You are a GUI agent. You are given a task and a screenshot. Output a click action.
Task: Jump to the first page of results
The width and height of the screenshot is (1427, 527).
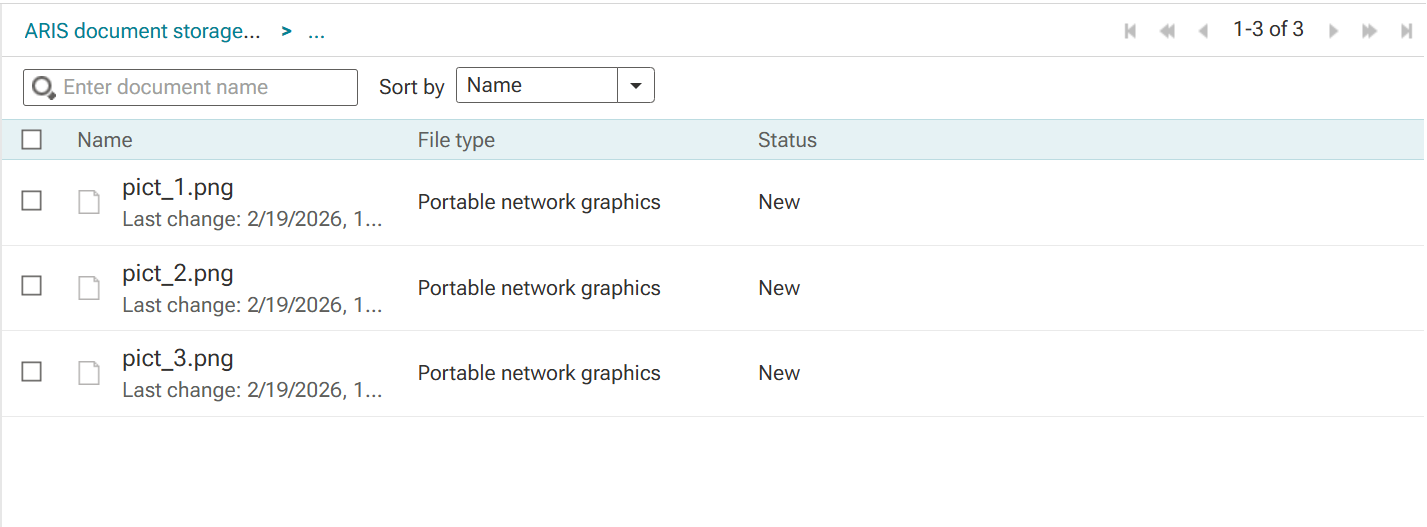click(1130, 31)
